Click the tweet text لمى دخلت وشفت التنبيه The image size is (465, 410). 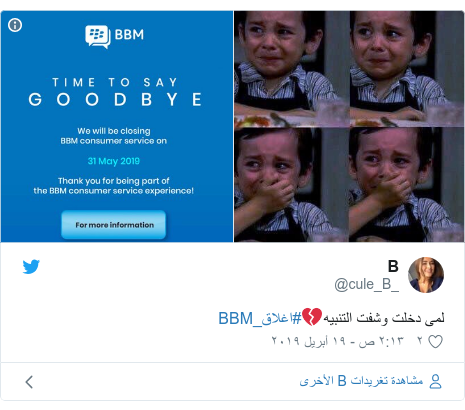pyautogui.click(x=384, y=318)
